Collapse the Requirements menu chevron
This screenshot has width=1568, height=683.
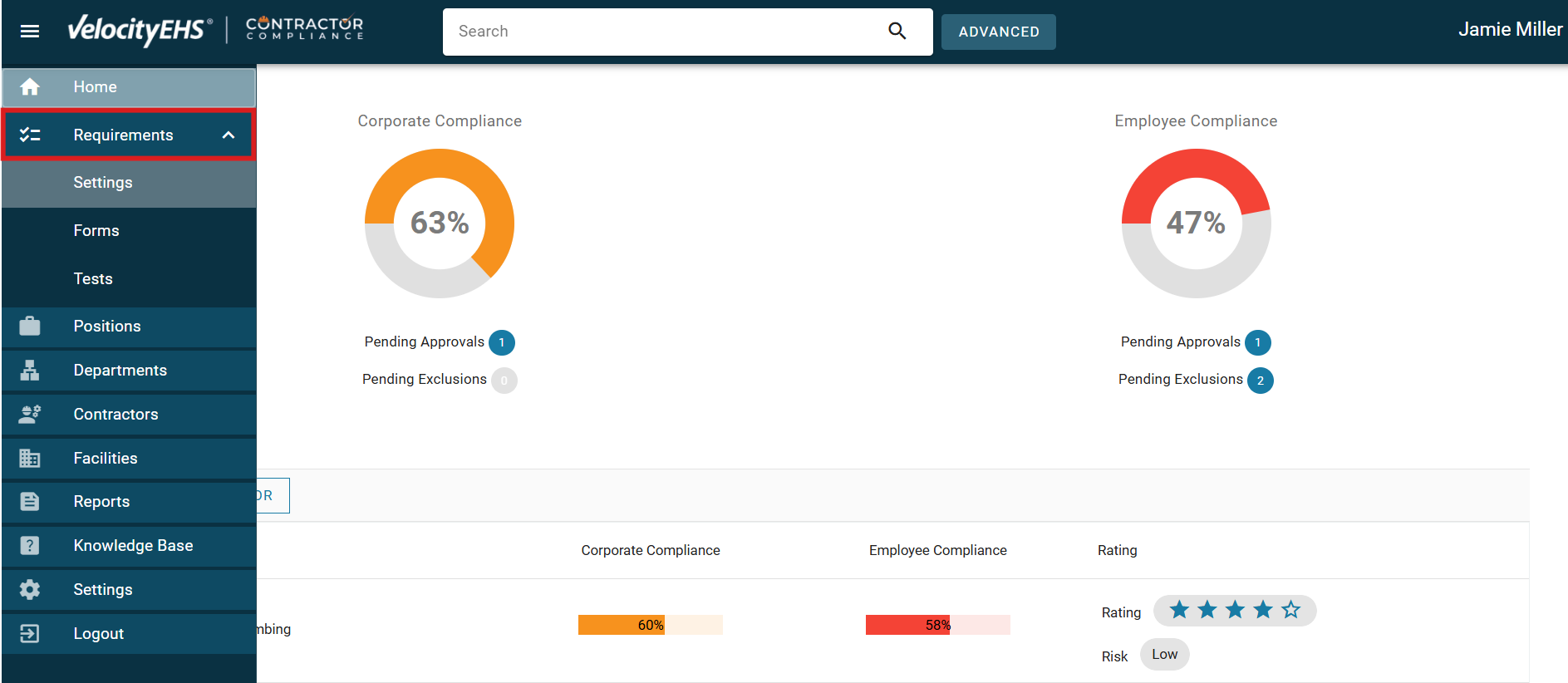tap(229, 135)
